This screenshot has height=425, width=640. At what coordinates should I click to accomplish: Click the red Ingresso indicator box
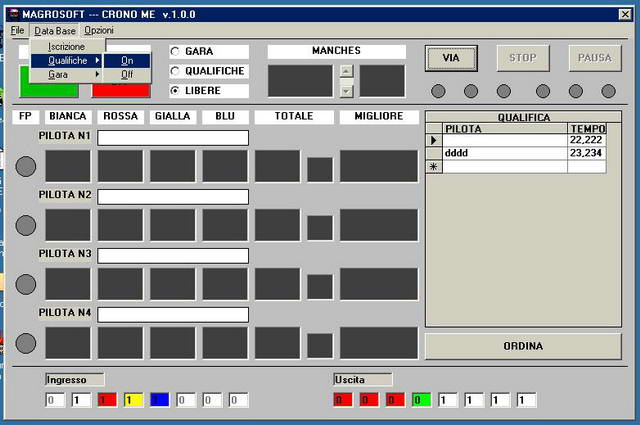pyautogui.click(x=107, y=400)
